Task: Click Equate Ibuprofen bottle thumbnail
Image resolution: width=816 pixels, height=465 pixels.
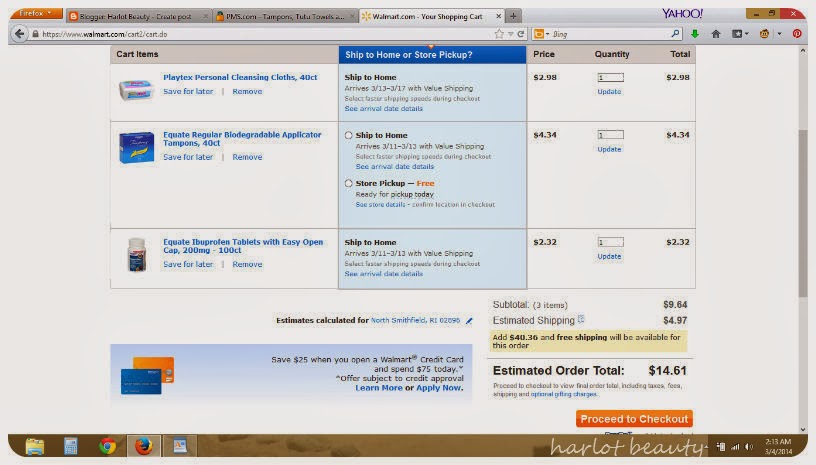Action: click(x=137, y=254)
